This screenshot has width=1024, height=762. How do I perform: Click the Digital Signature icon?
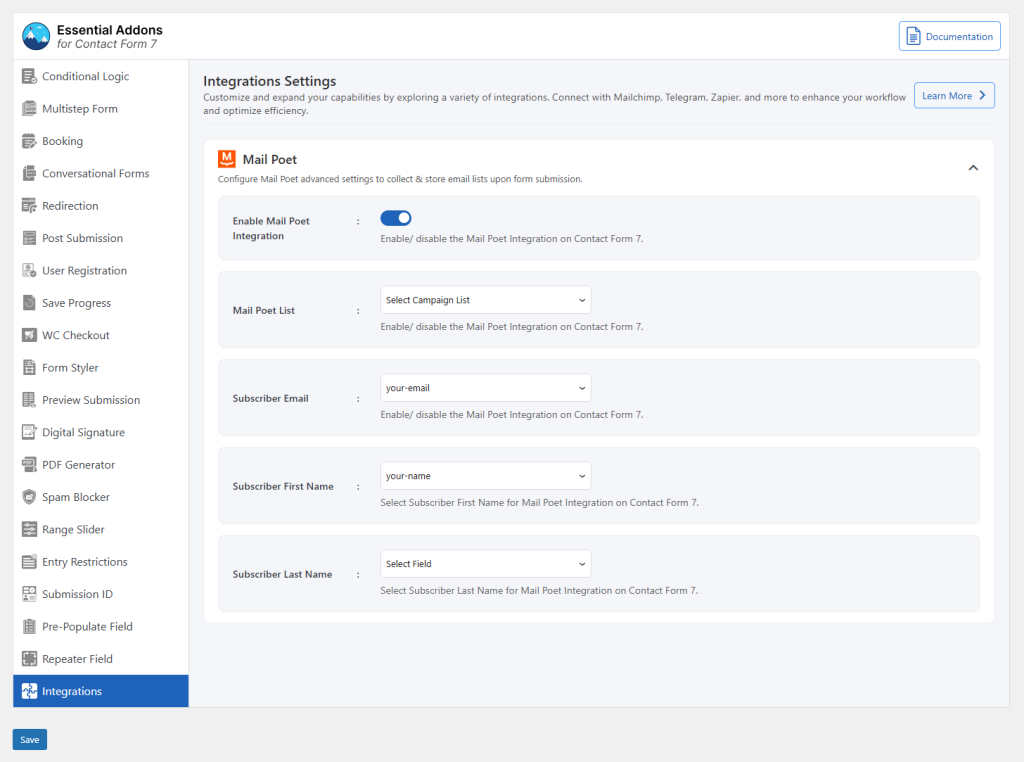pyautogui.click(x=29, y=432)
